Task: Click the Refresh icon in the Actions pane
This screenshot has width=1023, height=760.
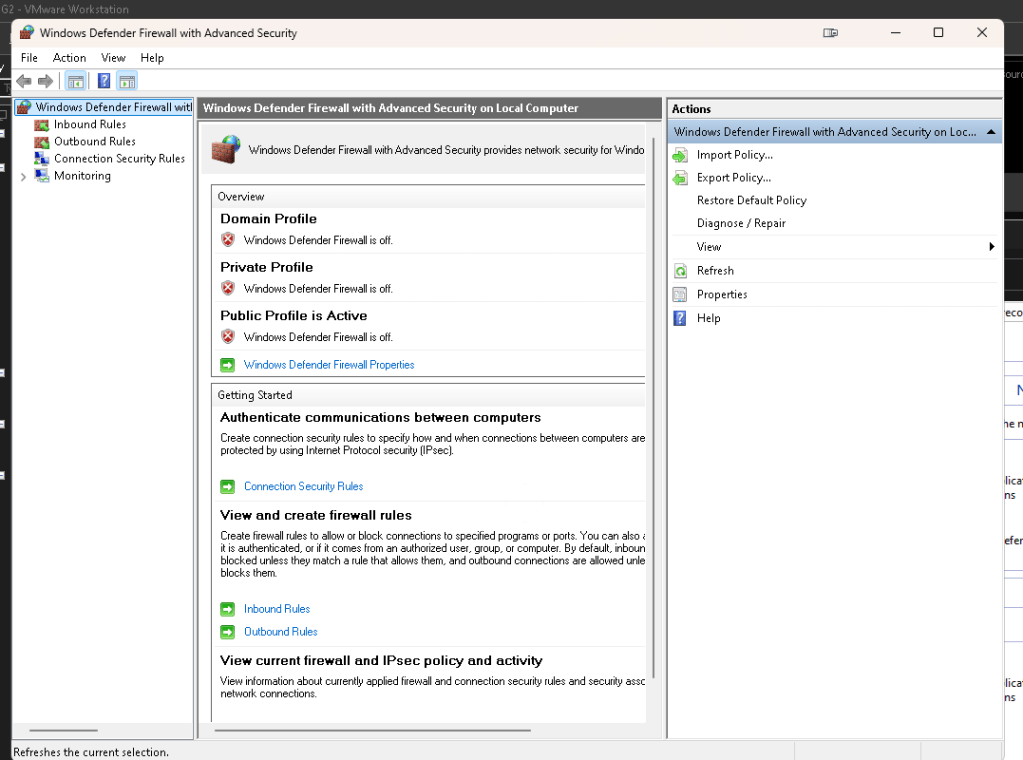Action: coord(680,271)
